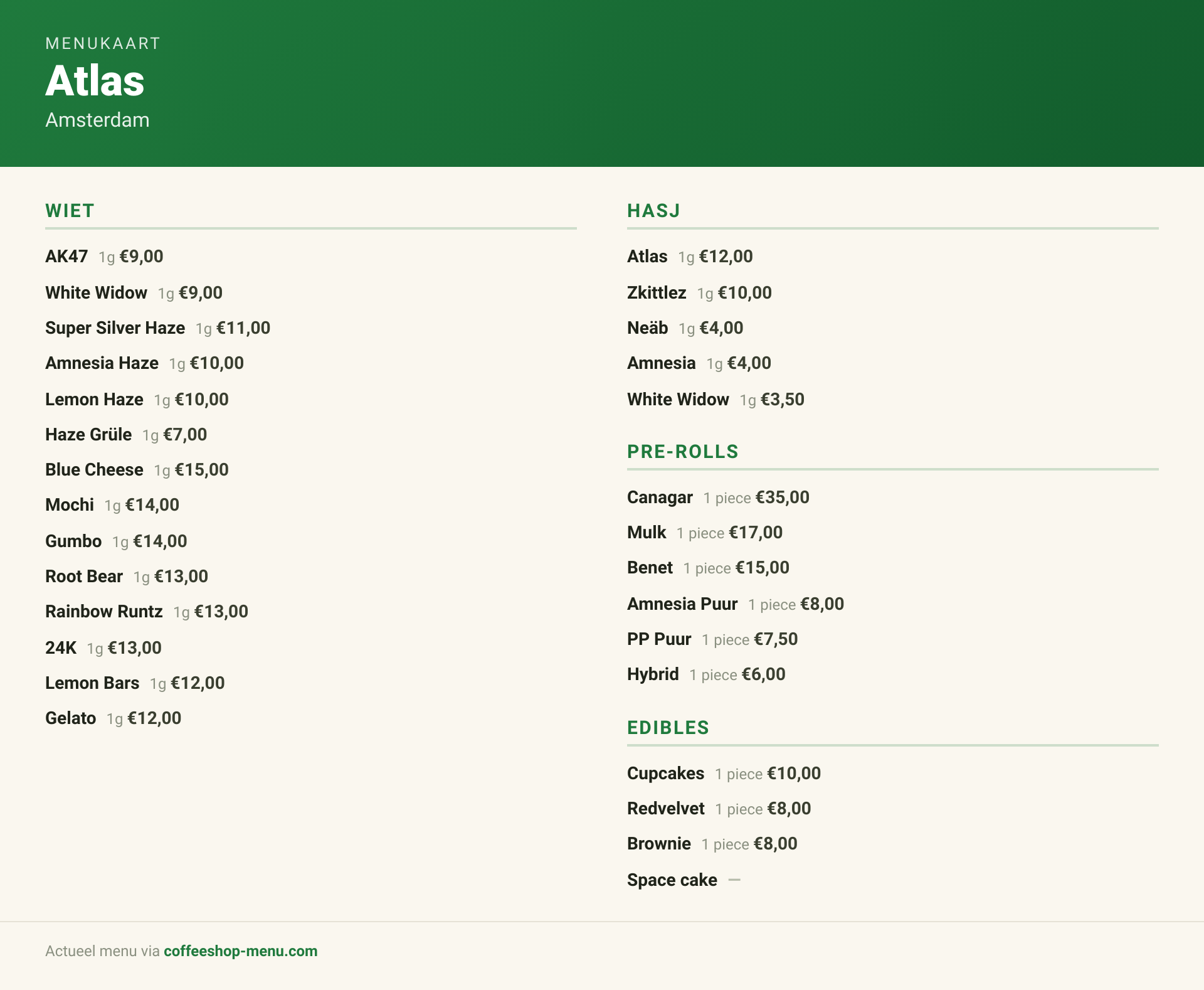Select the Neäb hash entry
Screen dimensions: 1204x990
(x=685, y=328)
